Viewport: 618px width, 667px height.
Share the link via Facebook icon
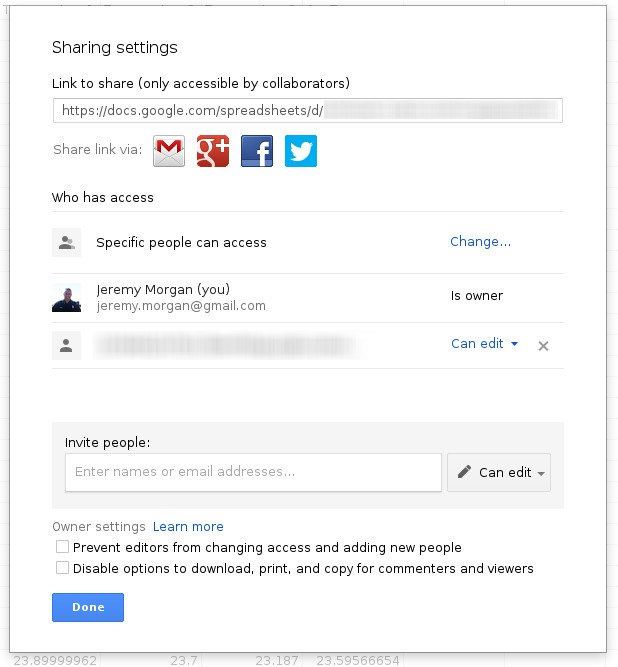[257, 151]
